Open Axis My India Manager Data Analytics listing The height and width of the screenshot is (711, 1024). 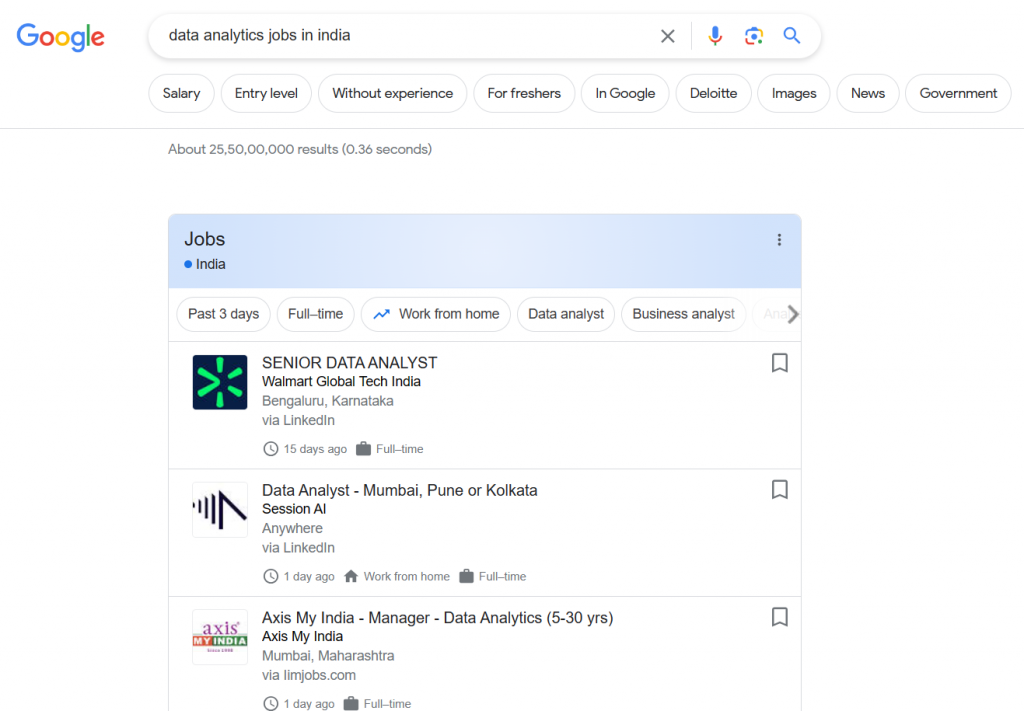[x=438, y=618]
